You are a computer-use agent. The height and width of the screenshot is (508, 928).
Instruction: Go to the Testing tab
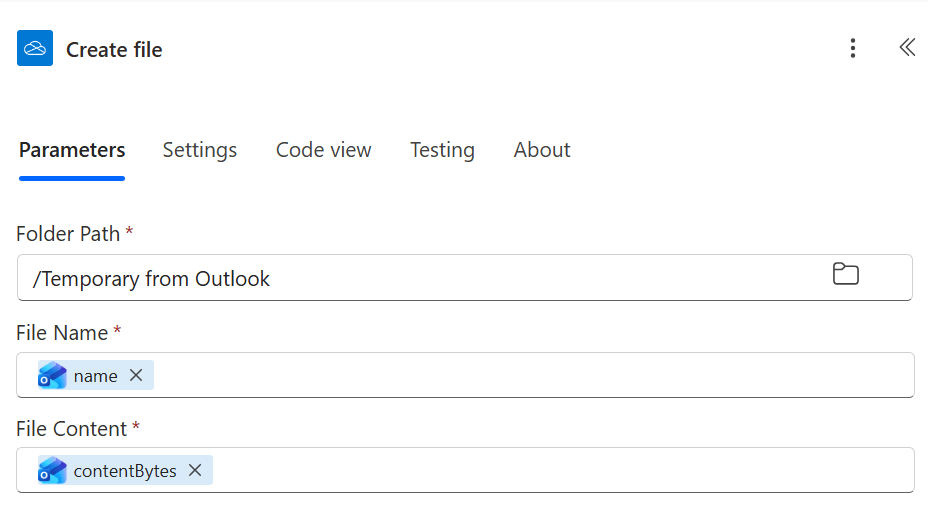tap(442, 150)
